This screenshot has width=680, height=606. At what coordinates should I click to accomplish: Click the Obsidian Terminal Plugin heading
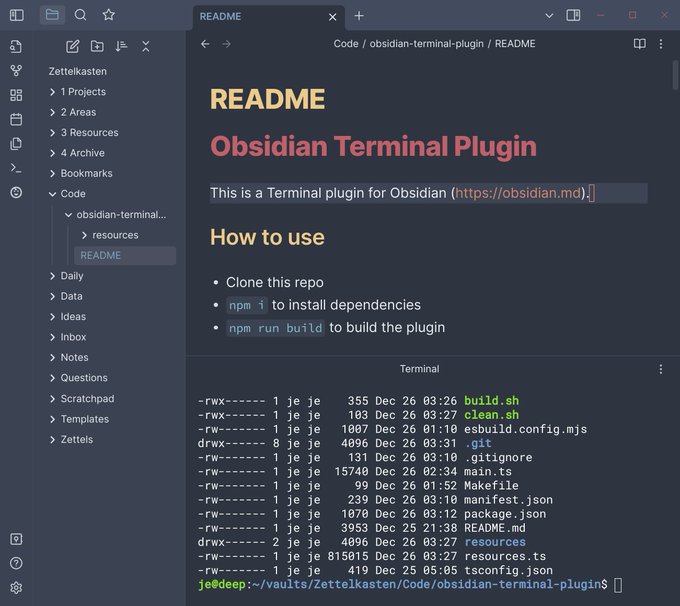373,146
